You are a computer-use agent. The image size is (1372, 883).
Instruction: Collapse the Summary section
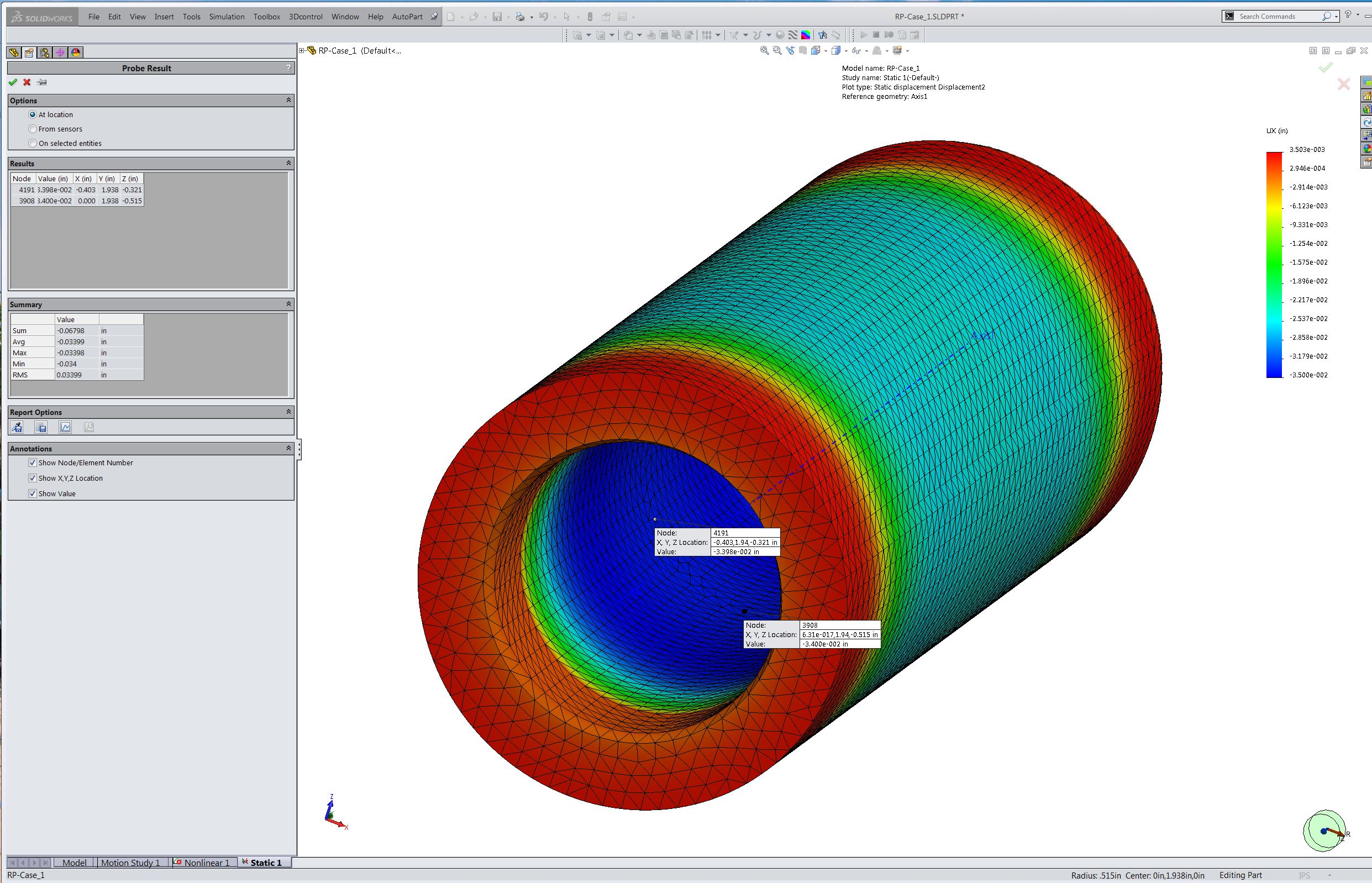288,304
